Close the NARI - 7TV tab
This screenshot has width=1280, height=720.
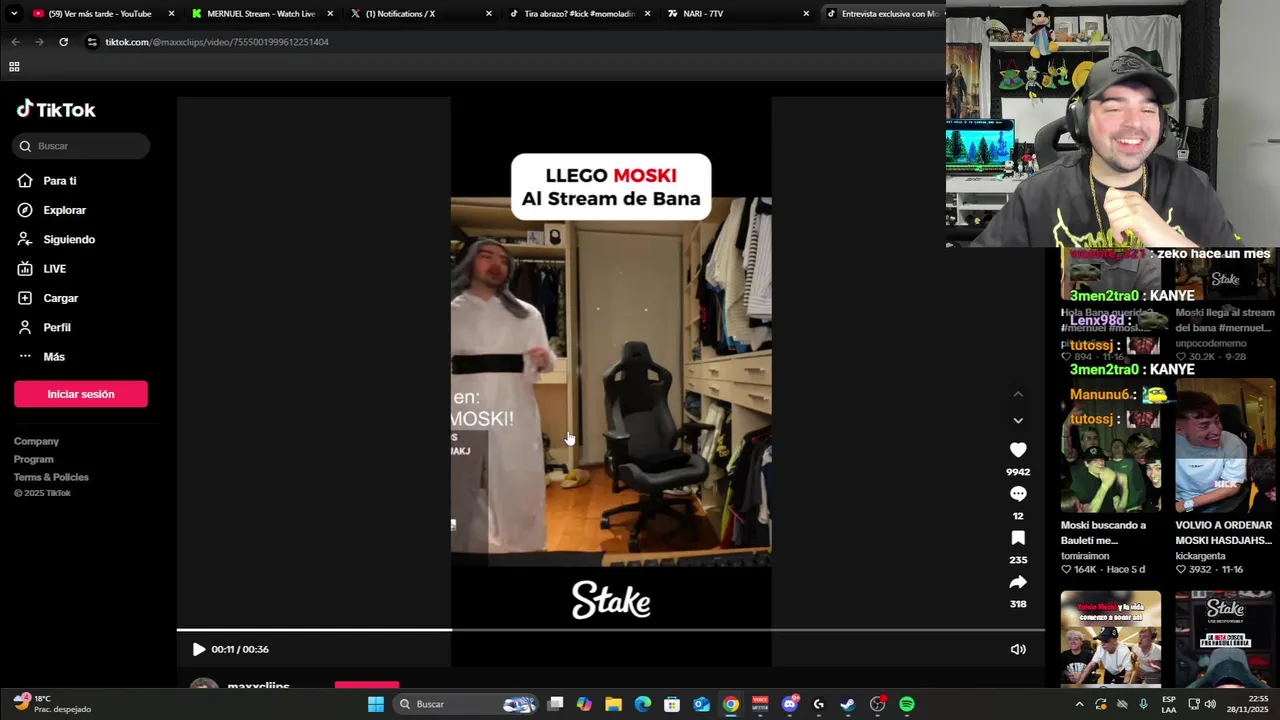point(806,14)
